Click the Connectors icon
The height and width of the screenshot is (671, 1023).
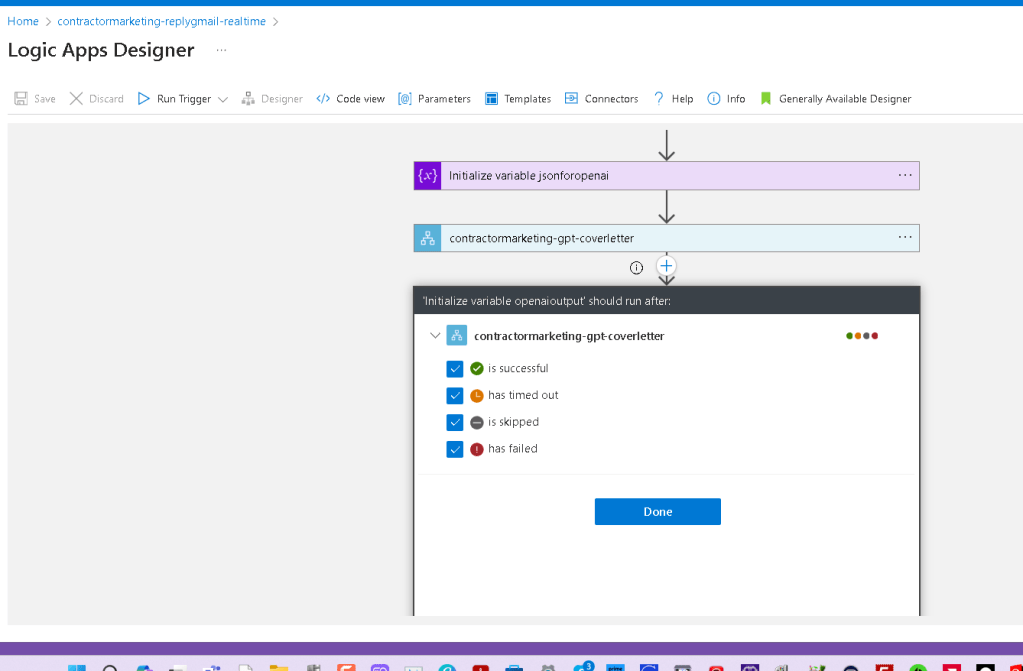[x=571, y=99]
